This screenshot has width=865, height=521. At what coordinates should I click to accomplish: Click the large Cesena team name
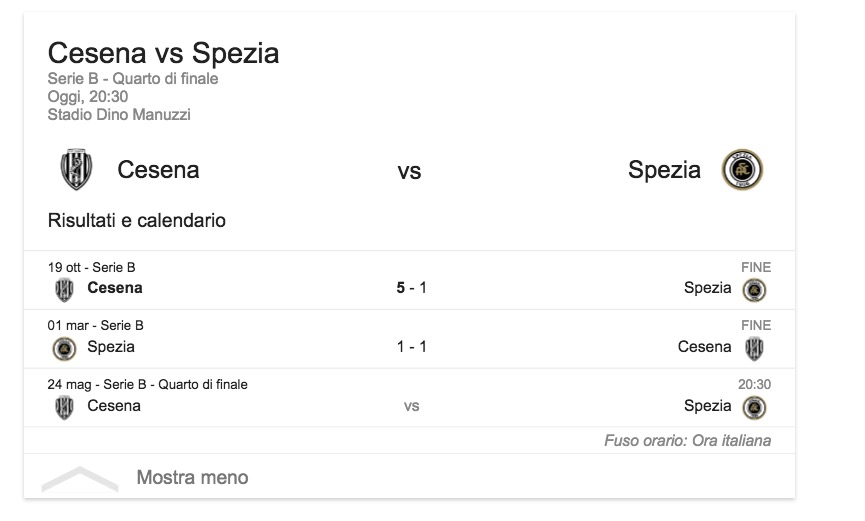pos(158,170)
